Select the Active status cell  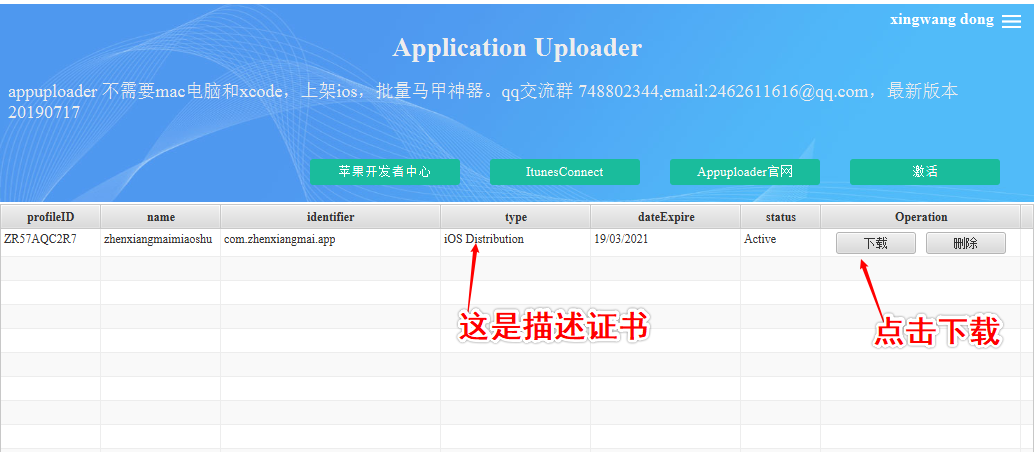click(780, 243)
